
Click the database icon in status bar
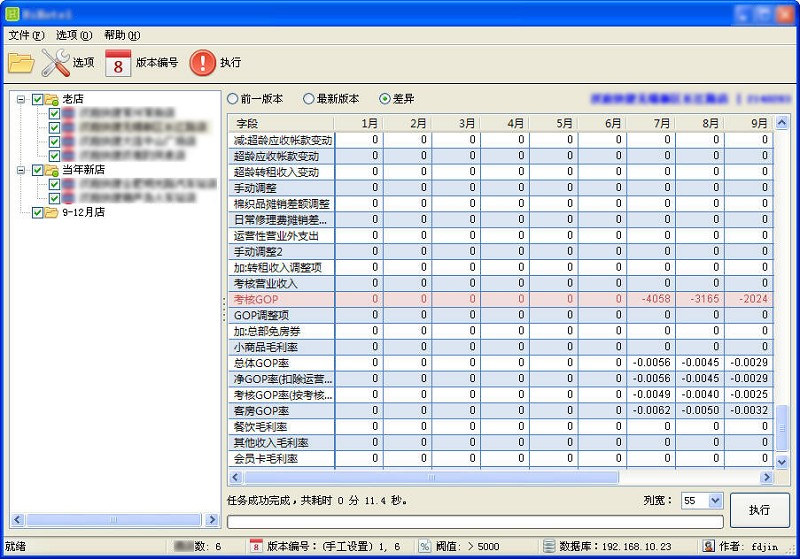[549, 546]
